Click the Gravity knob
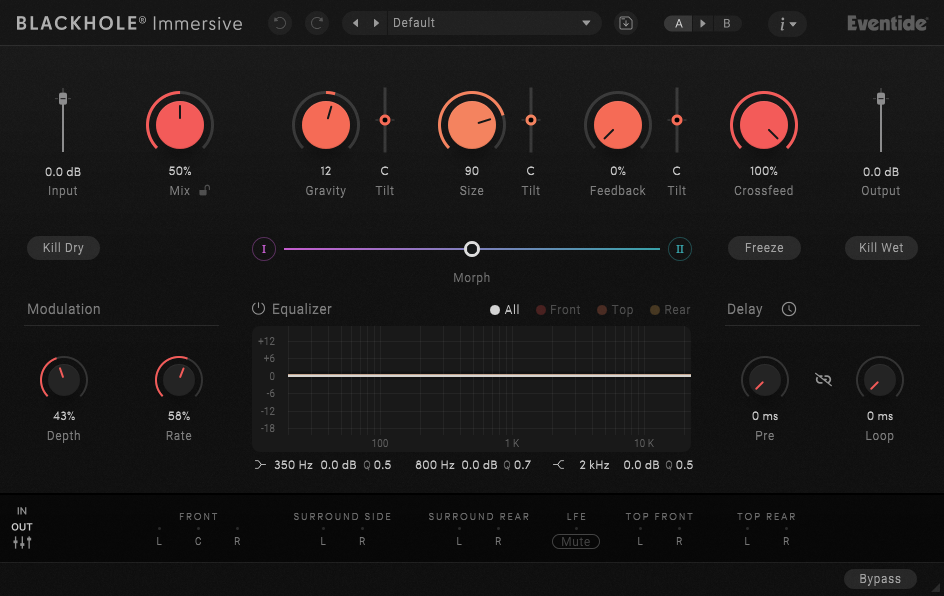The image size is (944, 596). (x=326, y=125)
